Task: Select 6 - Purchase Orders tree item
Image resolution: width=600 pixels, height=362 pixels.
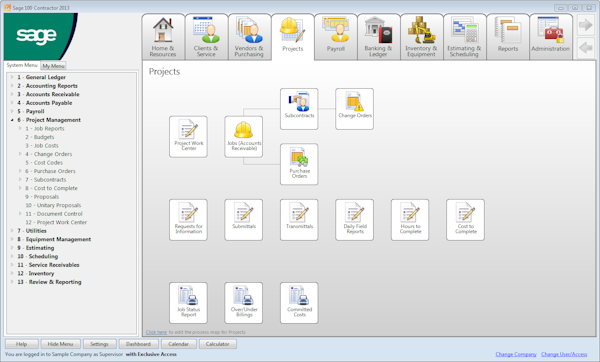Action: tap(50, 171)
